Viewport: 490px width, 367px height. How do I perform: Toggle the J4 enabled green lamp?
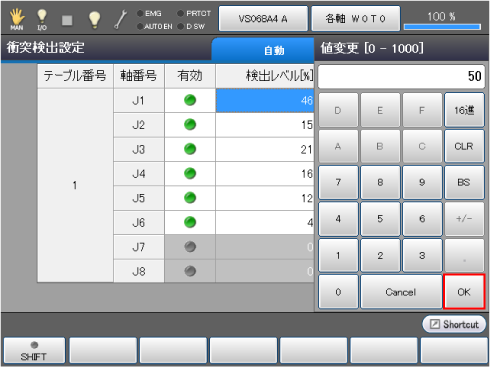[190, 173]
